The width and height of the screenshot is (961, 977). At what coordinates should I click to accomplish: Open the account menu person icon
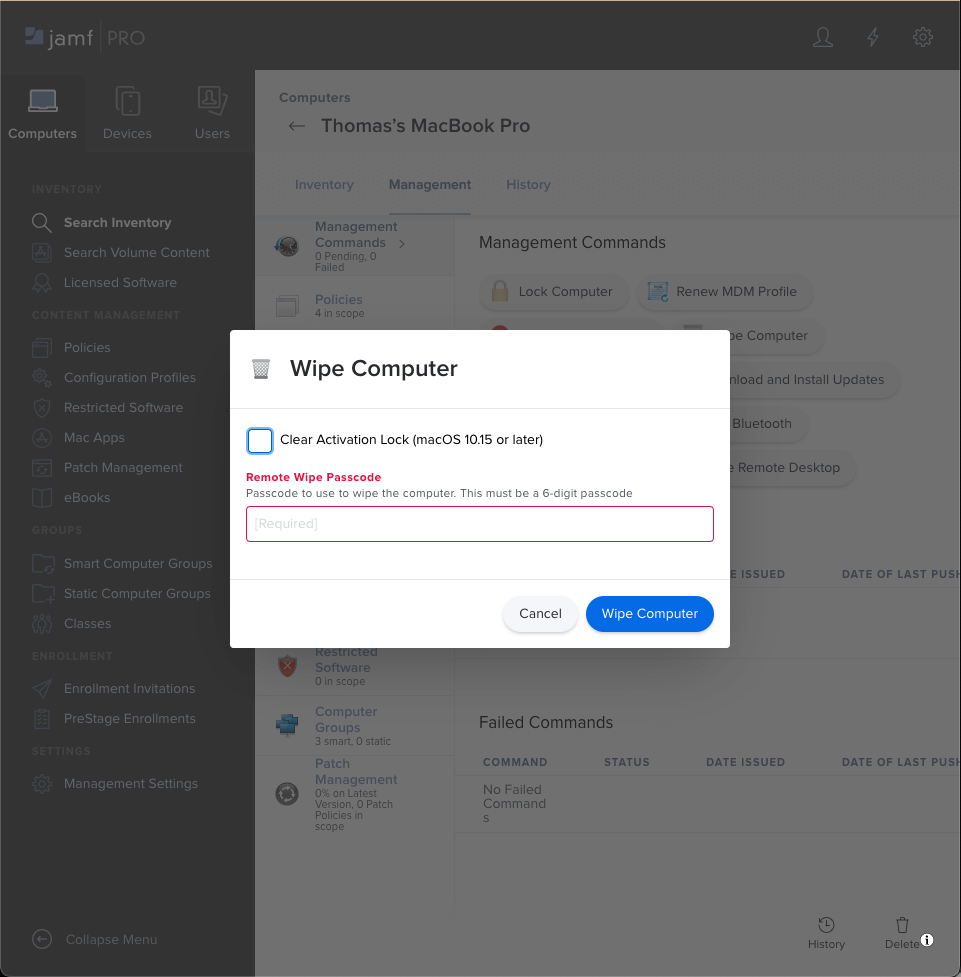822,37
